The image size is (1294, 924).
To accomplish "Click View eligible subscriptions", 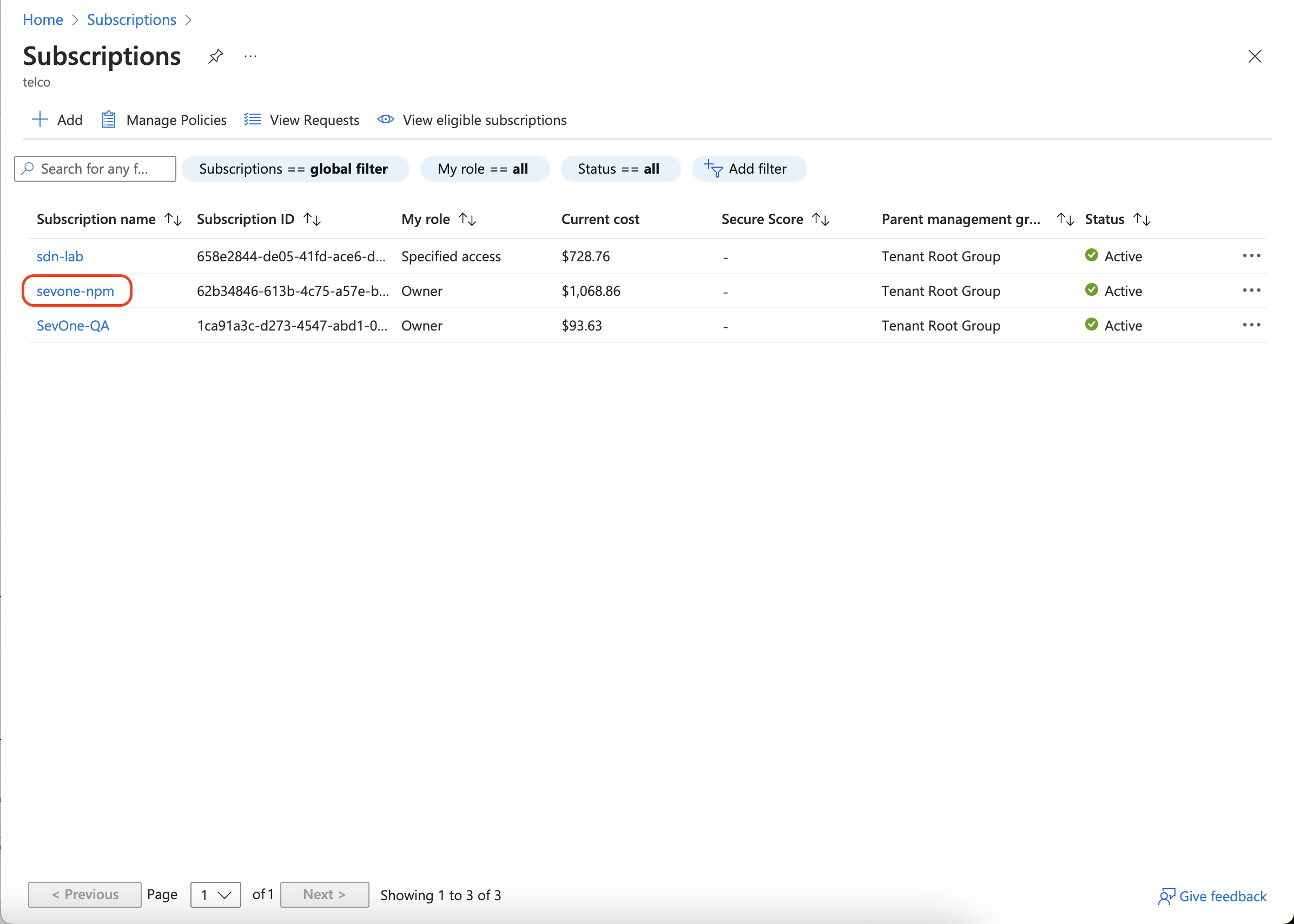I will coord(472,120).
